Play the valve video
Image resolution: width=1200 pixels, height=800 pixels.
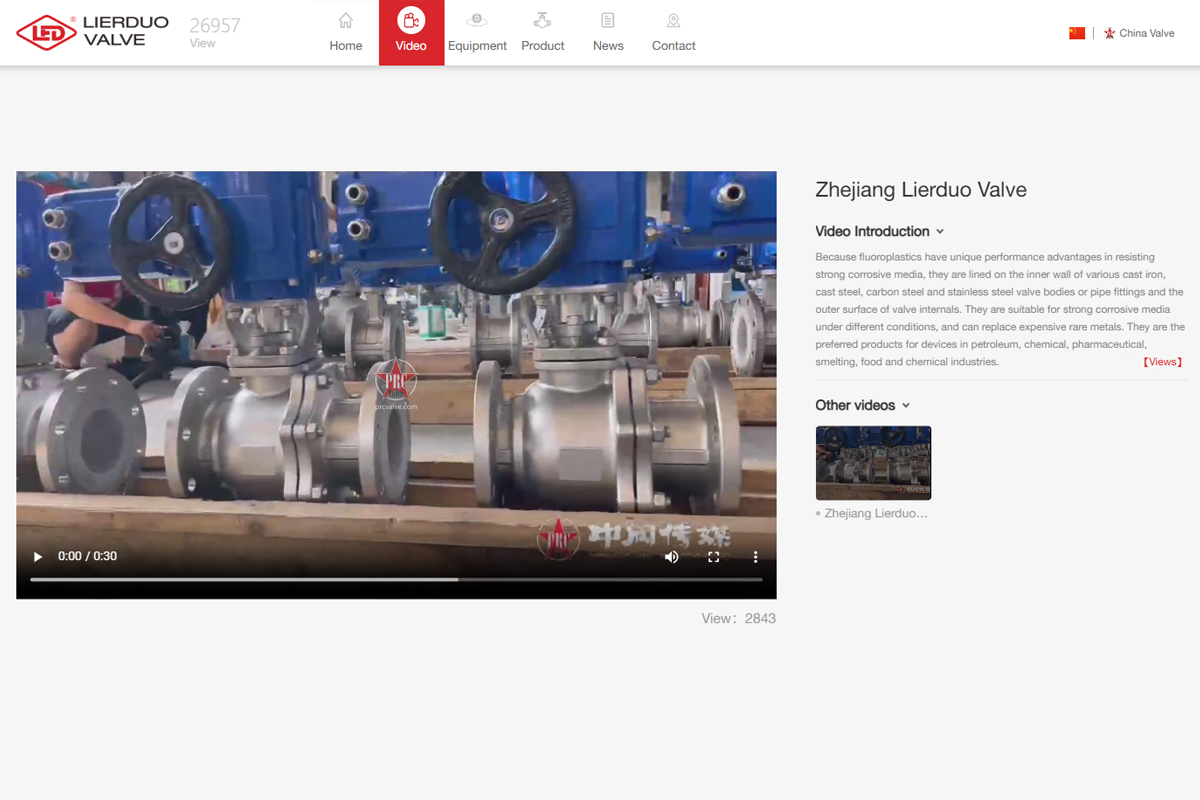click(x=38, y=557)
